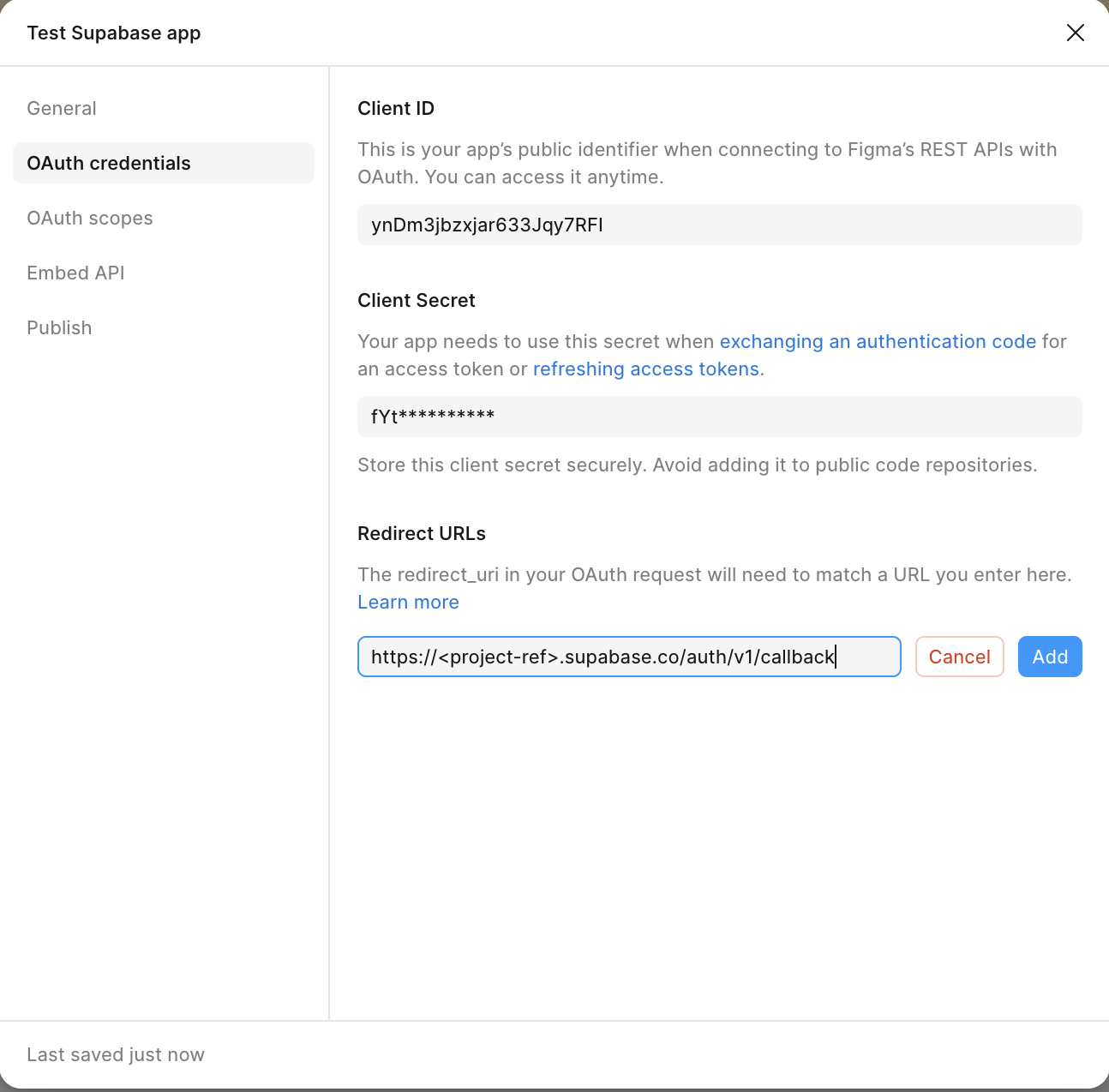This screenshot has width=1109, height=1092.
Task: Open the Learn more link about redirect URLs
Action: (x=408, y=602)
